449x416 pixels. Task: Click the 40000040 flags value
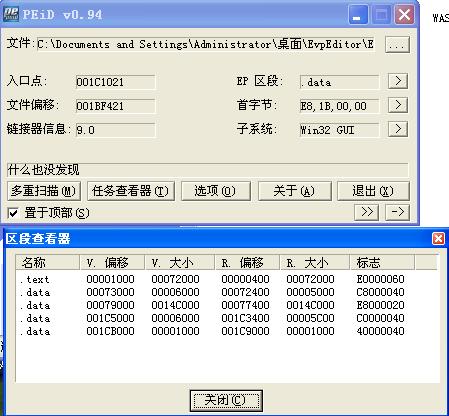point(380,331)
